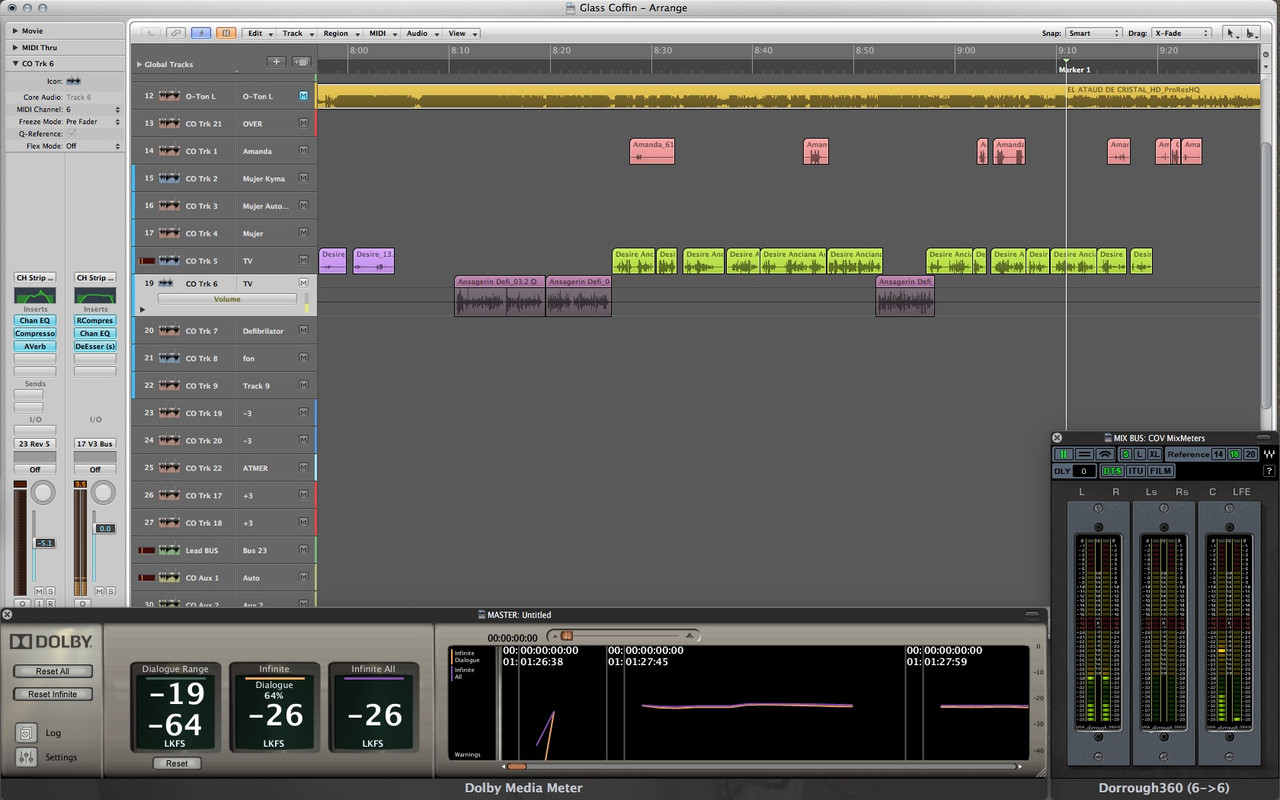
Task: Click the Waves logo in MixMeters
Action: point(1269,454)
